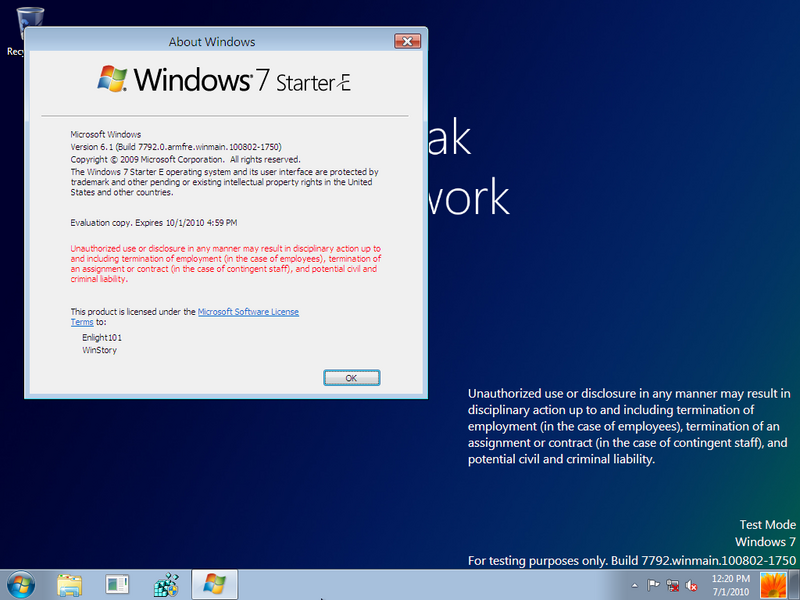This screenshot has height=600, width=800.
Task: Show hidden notification area icons
Action: point(634,585)
